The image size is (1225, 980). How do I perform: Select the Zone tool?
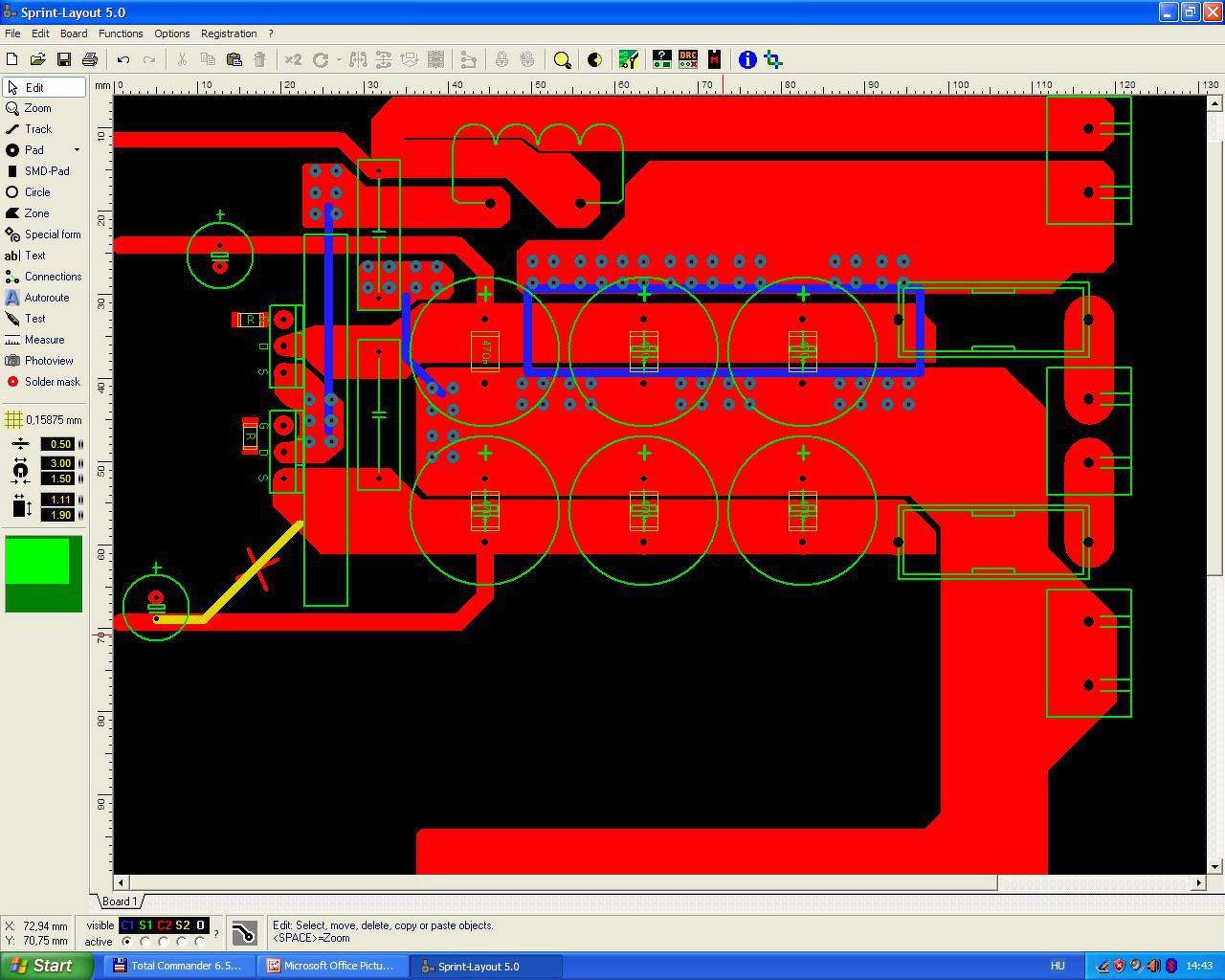coord(44,213)
